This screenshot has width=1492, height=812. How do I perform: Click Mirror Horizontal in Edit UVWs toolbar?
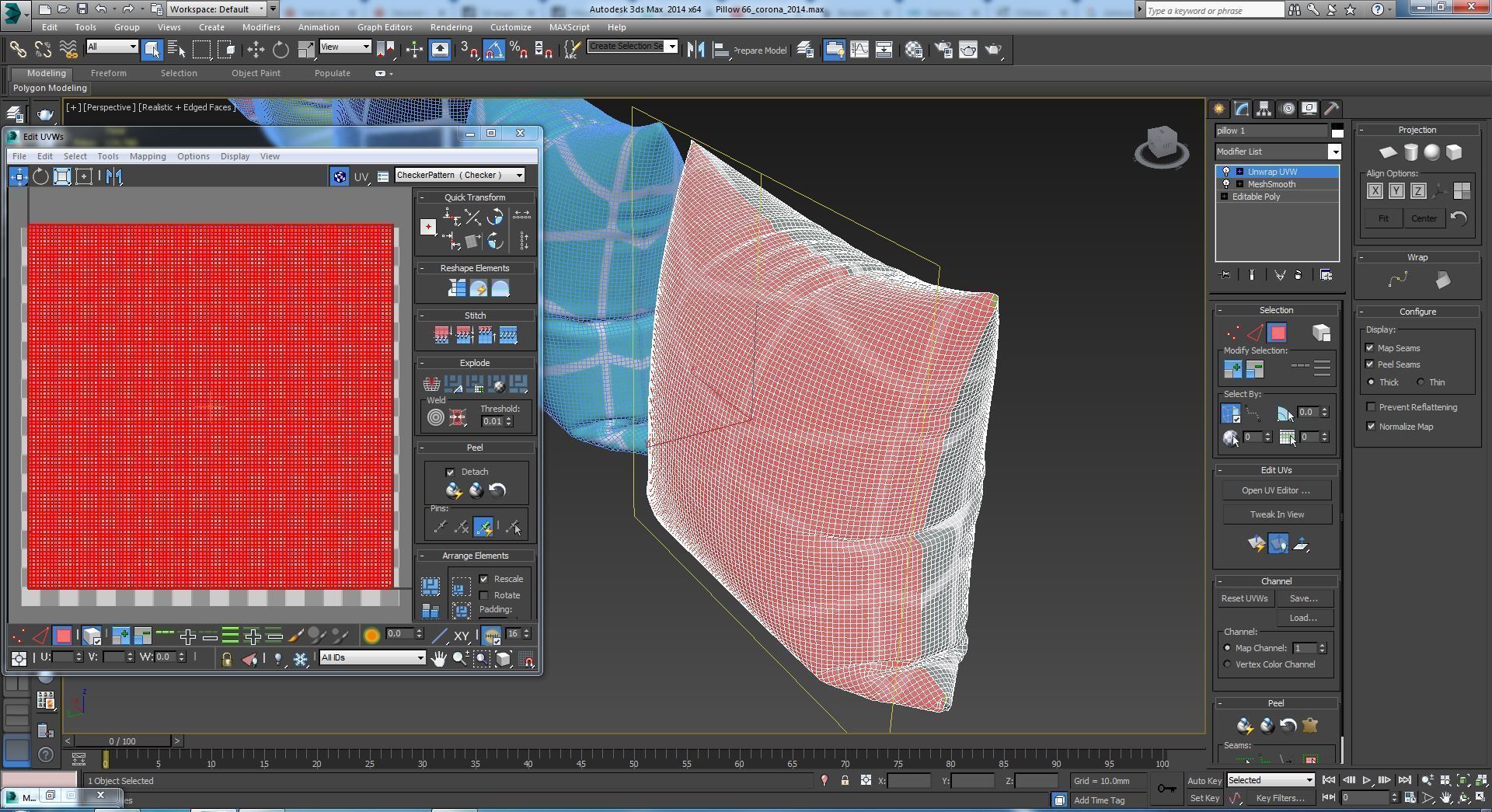[114, 176]
